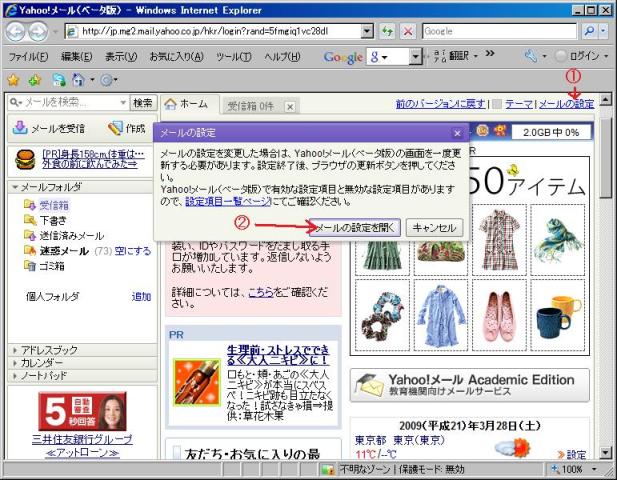Open the mail search options dropdown
617x480 pixels.
pos(123,103)
